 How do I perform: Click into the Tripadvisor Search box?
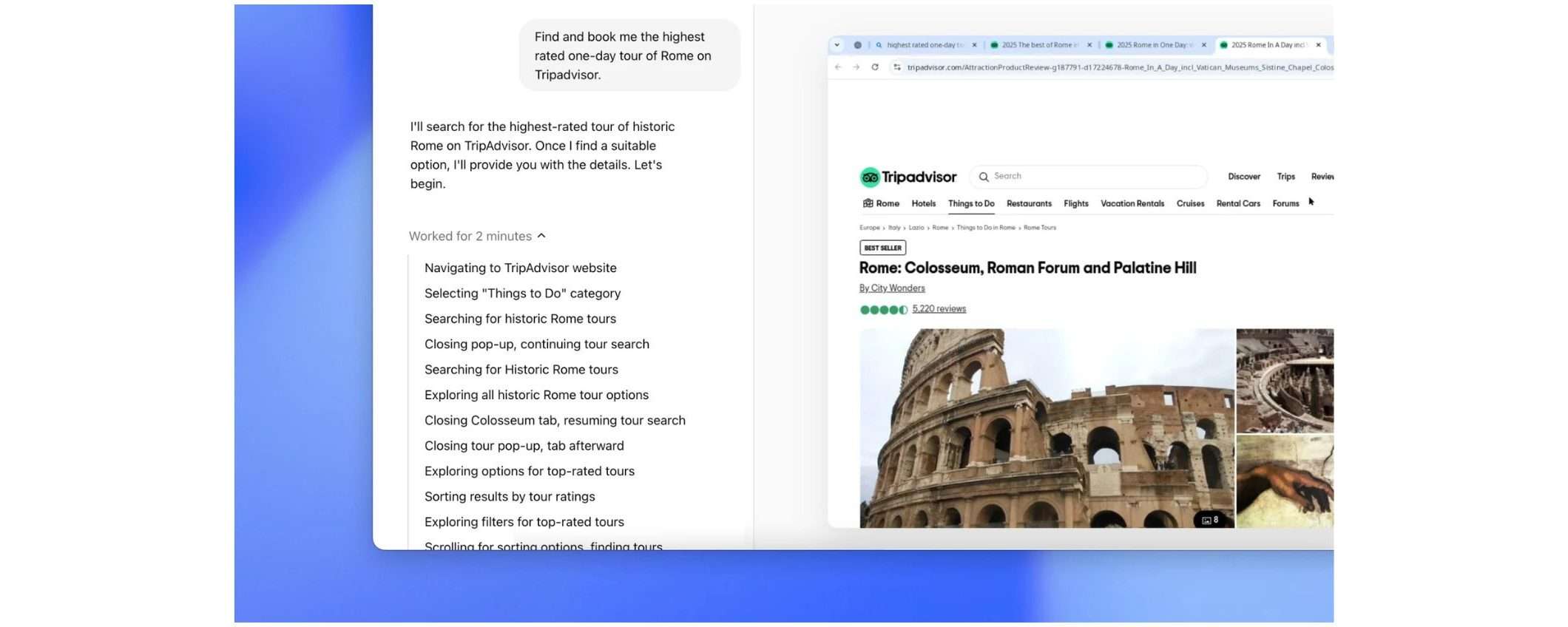click(1089, 177)
